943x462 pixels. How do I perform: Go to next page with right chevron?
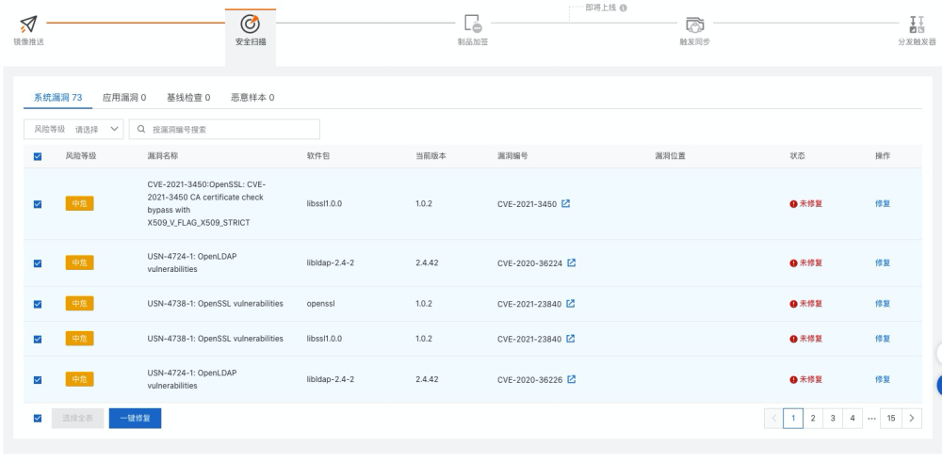tap(912, 418)
